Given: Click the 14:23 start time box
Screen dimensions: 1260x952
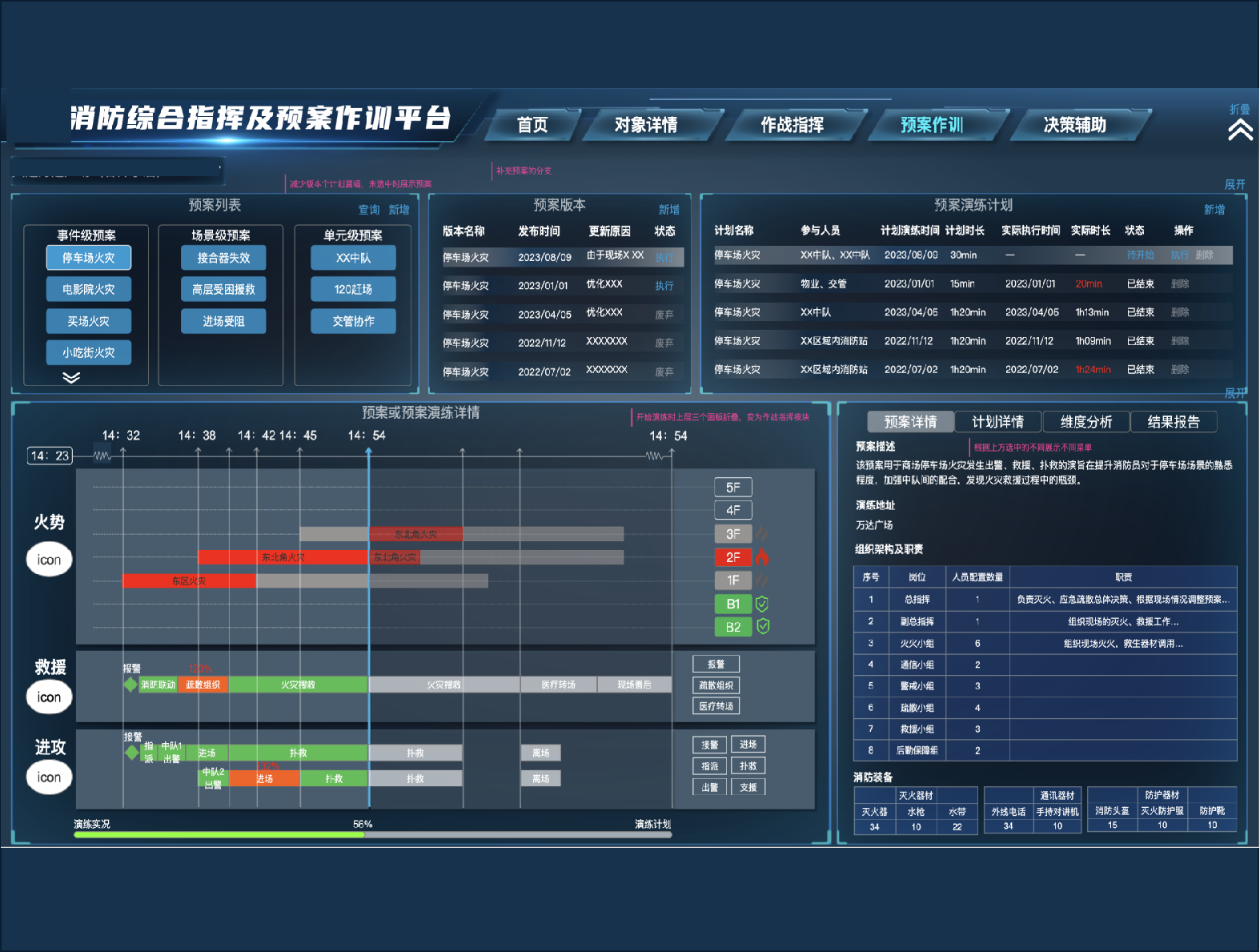Looking at the screenshot, I should click(x=50, y=456).
